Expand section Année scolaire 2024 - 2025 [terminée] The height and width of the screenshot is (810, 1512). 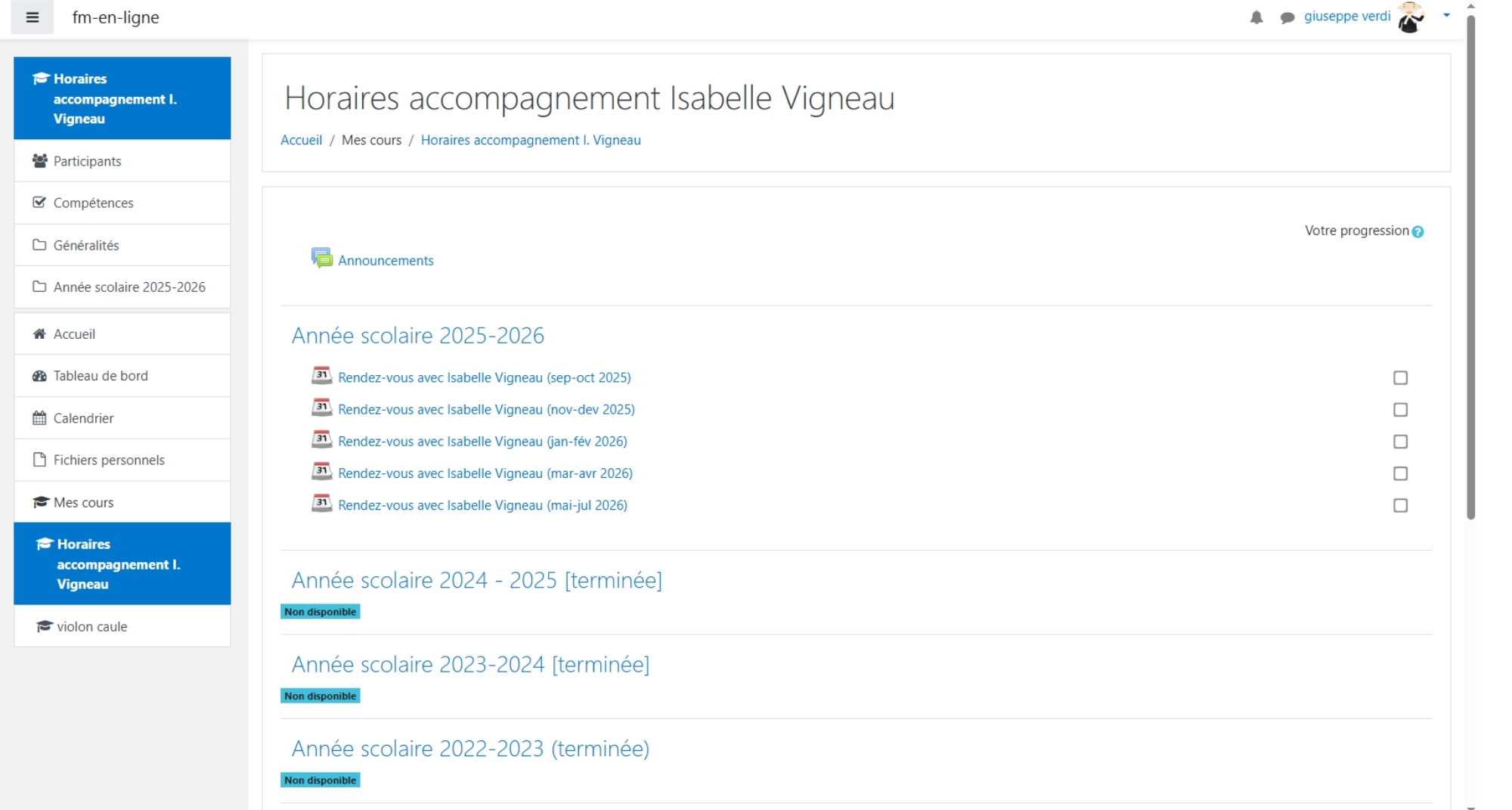point(476,580)
